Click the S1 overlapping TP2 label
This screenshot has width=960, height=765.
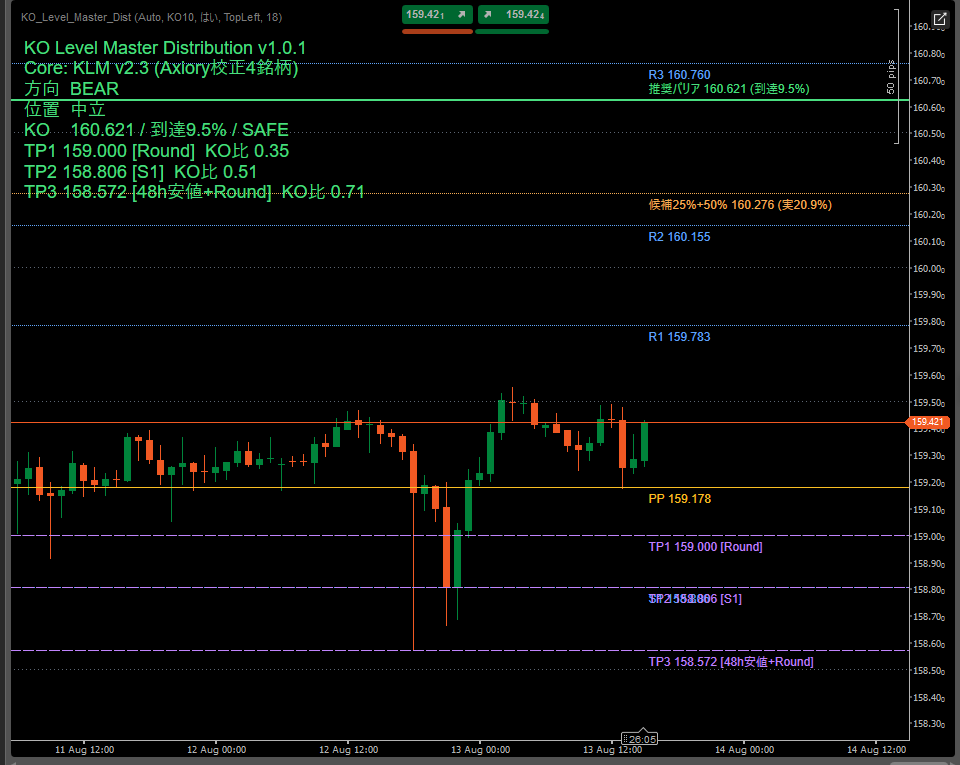(695, 599)
